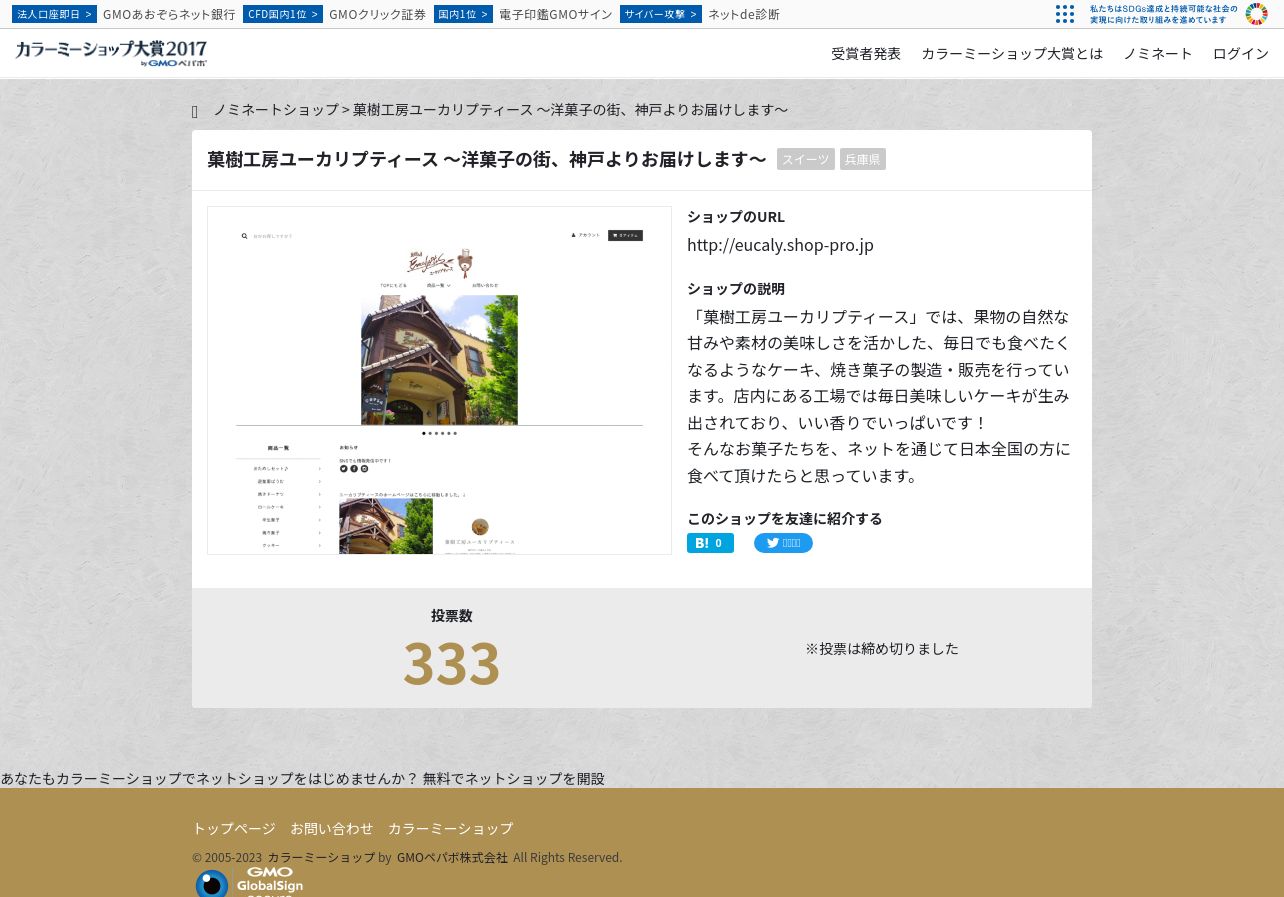This screenshot has width=1284, height=897.
Task: Open GMOクリック証券 link
Action: point(377,14)
